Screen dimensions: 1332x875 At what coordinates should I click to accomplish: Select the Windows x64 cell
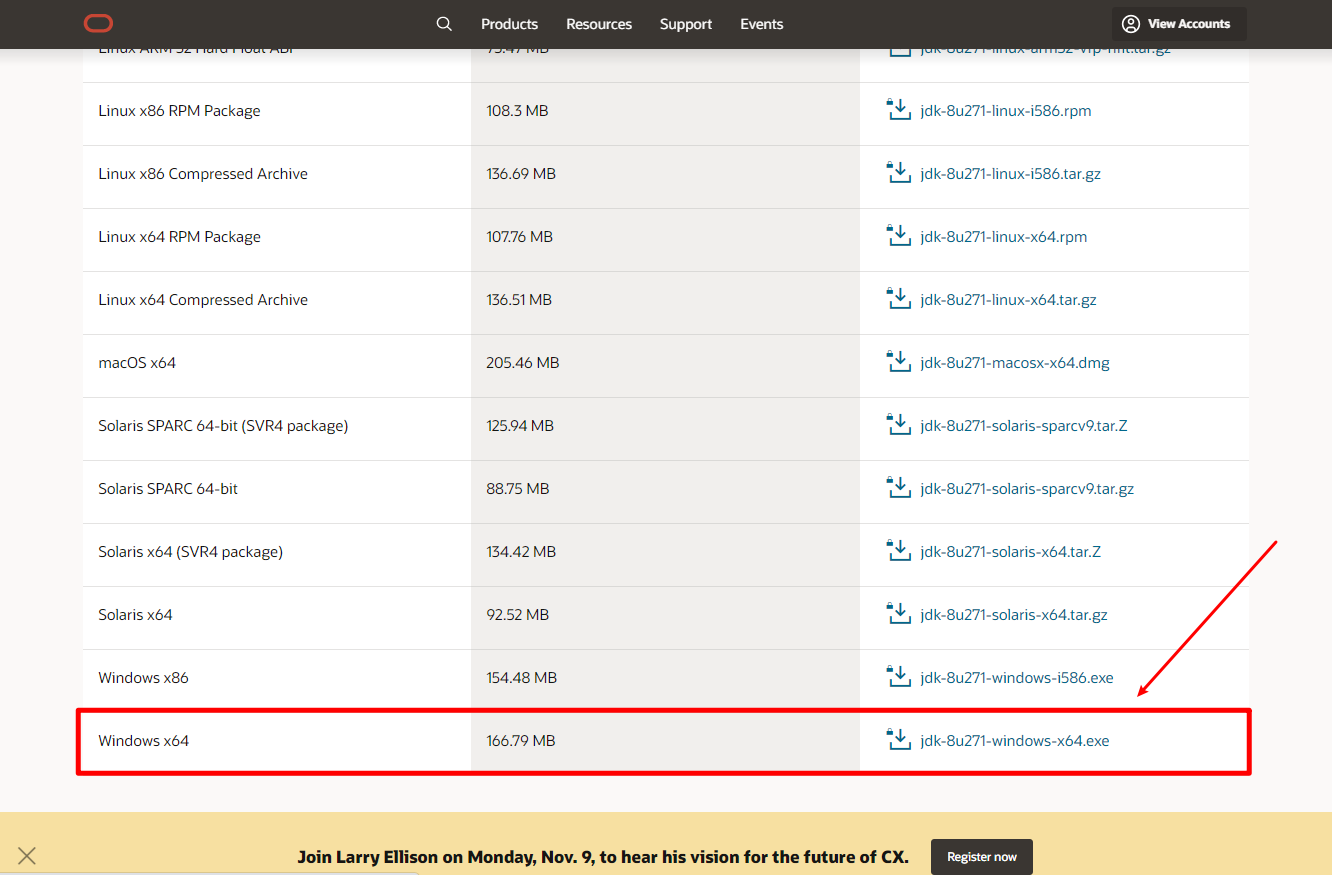click(x=277, y=741)
